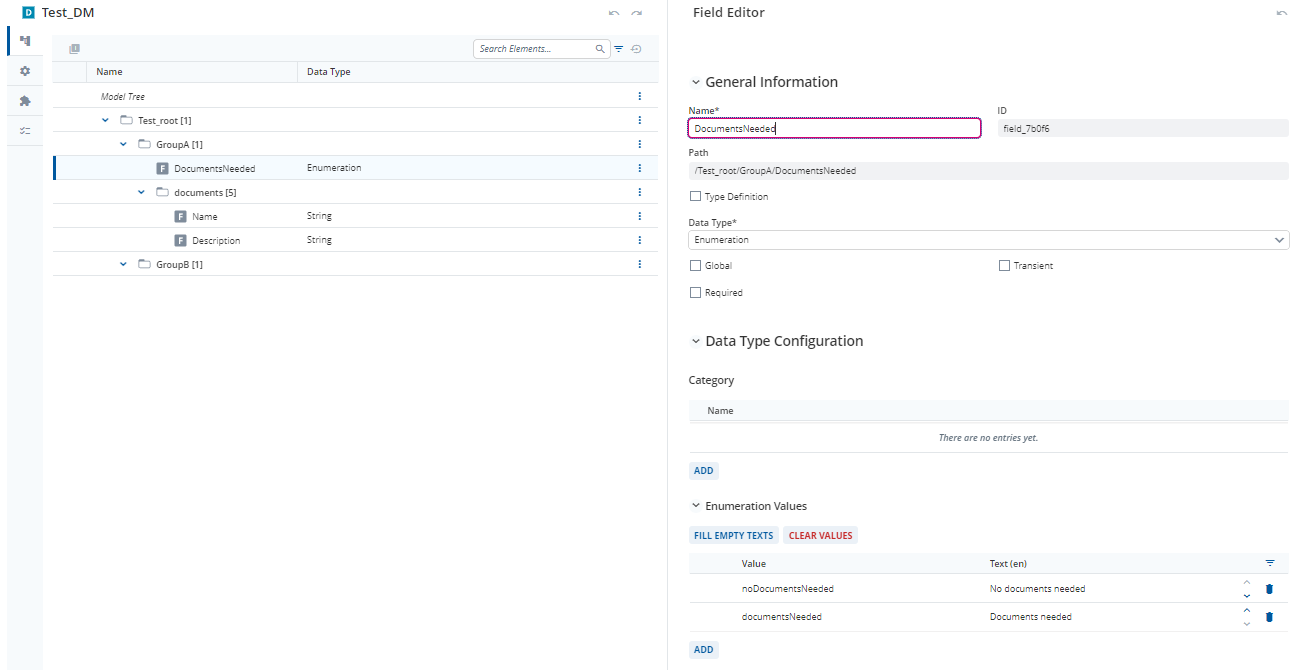Open the tree filter next to search
Viewport: 1299px width, 670px height.
(619, 49)
